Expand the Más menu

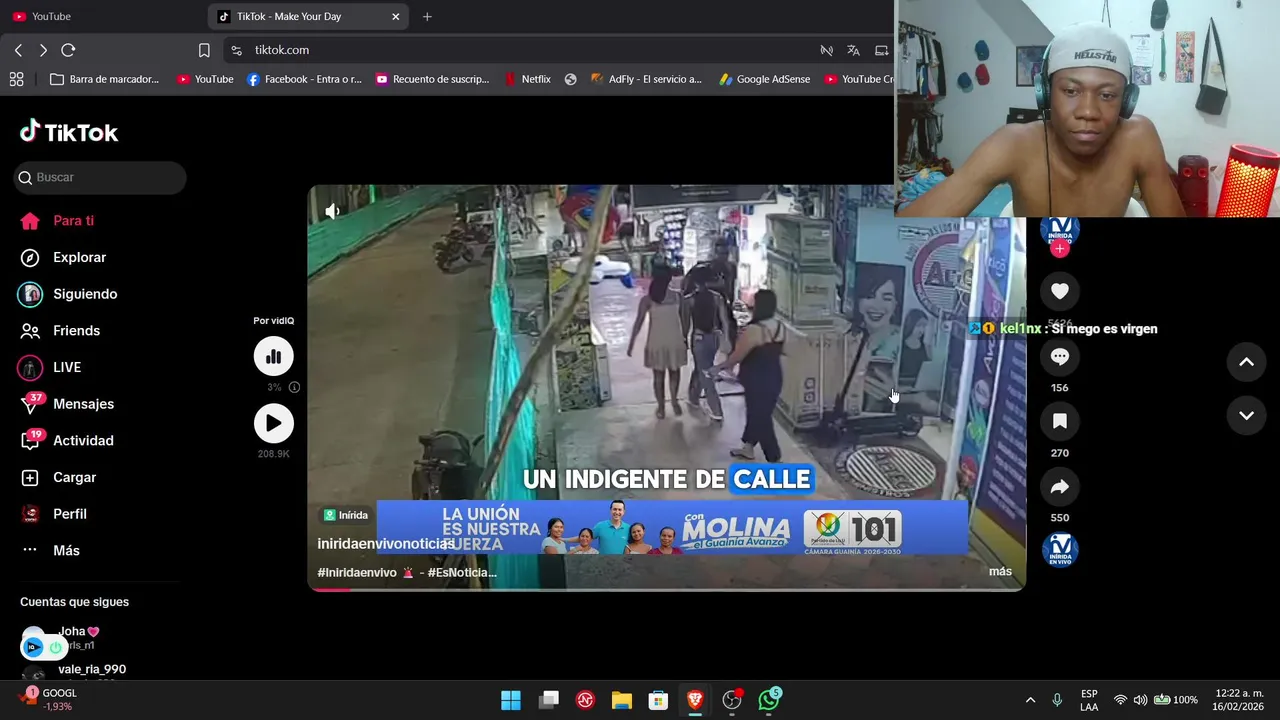(x=50, y=551)
